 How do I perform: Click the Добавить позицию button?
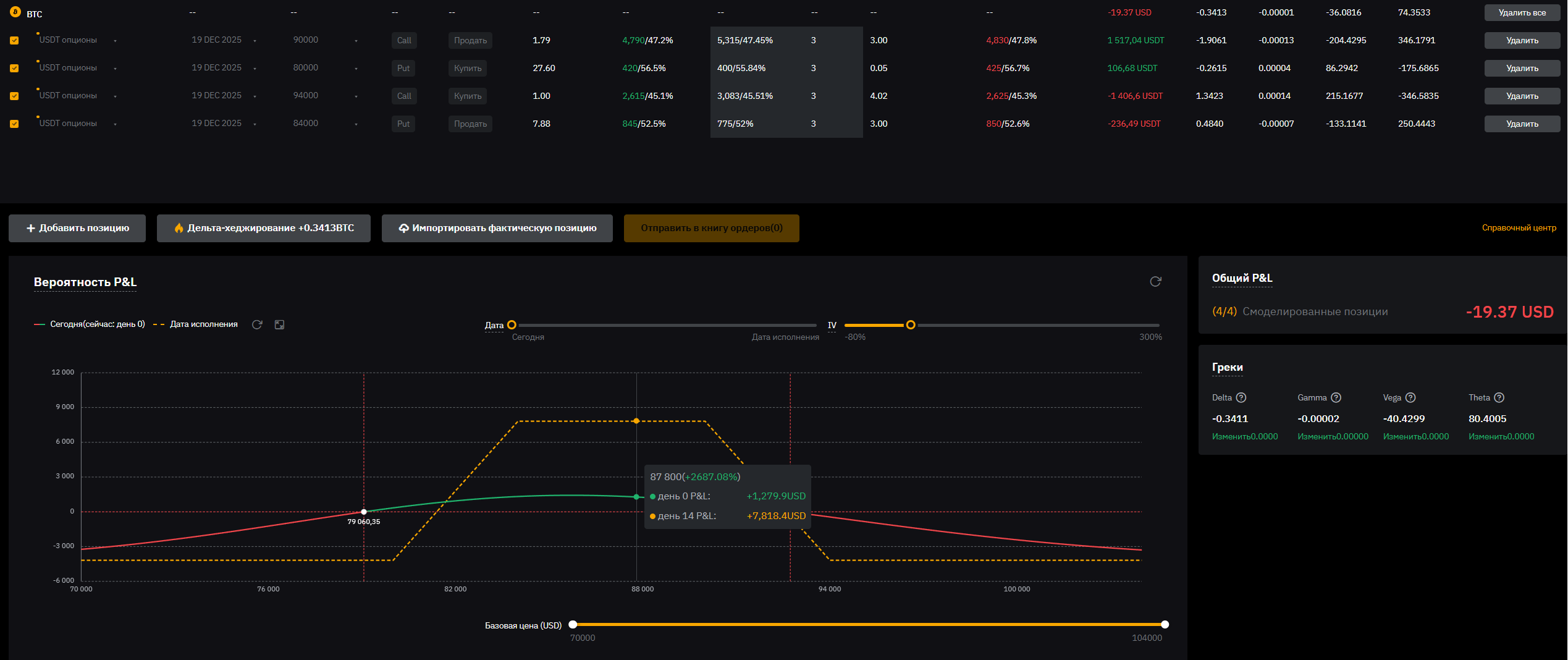click(77, 228)
